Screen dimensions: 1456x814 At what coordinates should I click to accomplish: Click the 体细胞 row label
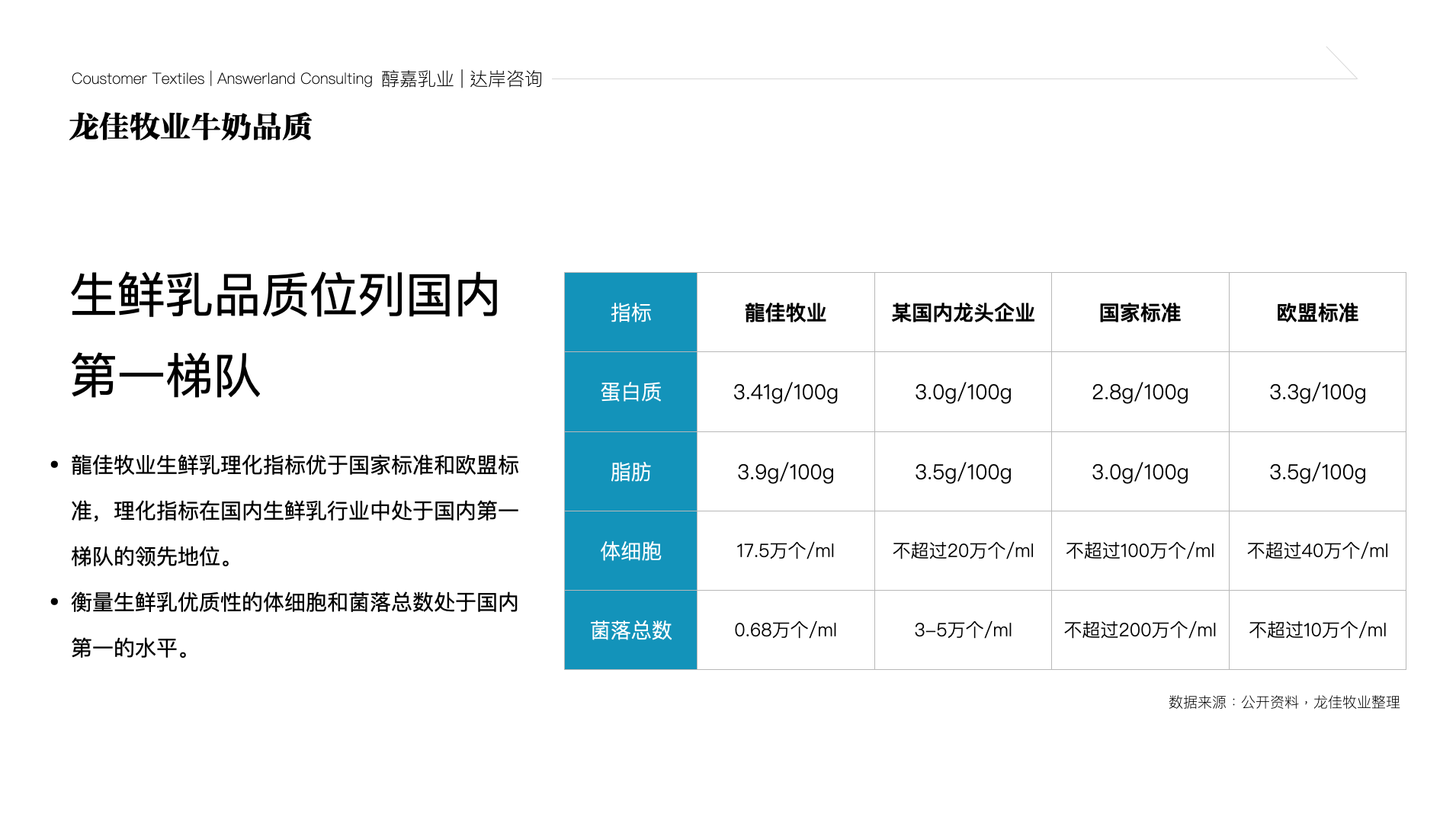point(630,551)
